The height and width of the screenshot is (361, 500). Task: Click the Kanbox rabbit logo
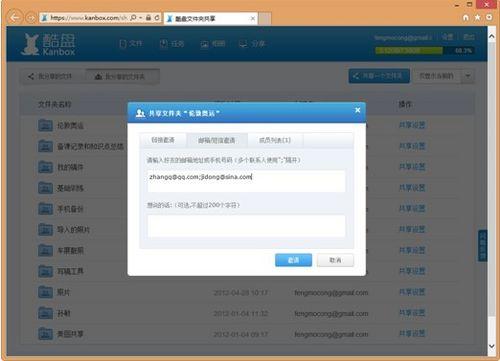tap(30, 44)
